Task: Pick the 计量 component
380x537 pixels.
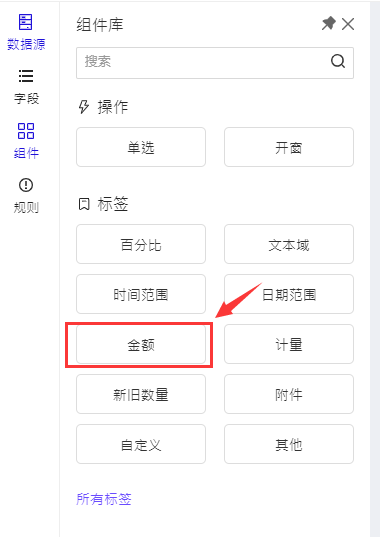Action: click(x=289, y=344)
